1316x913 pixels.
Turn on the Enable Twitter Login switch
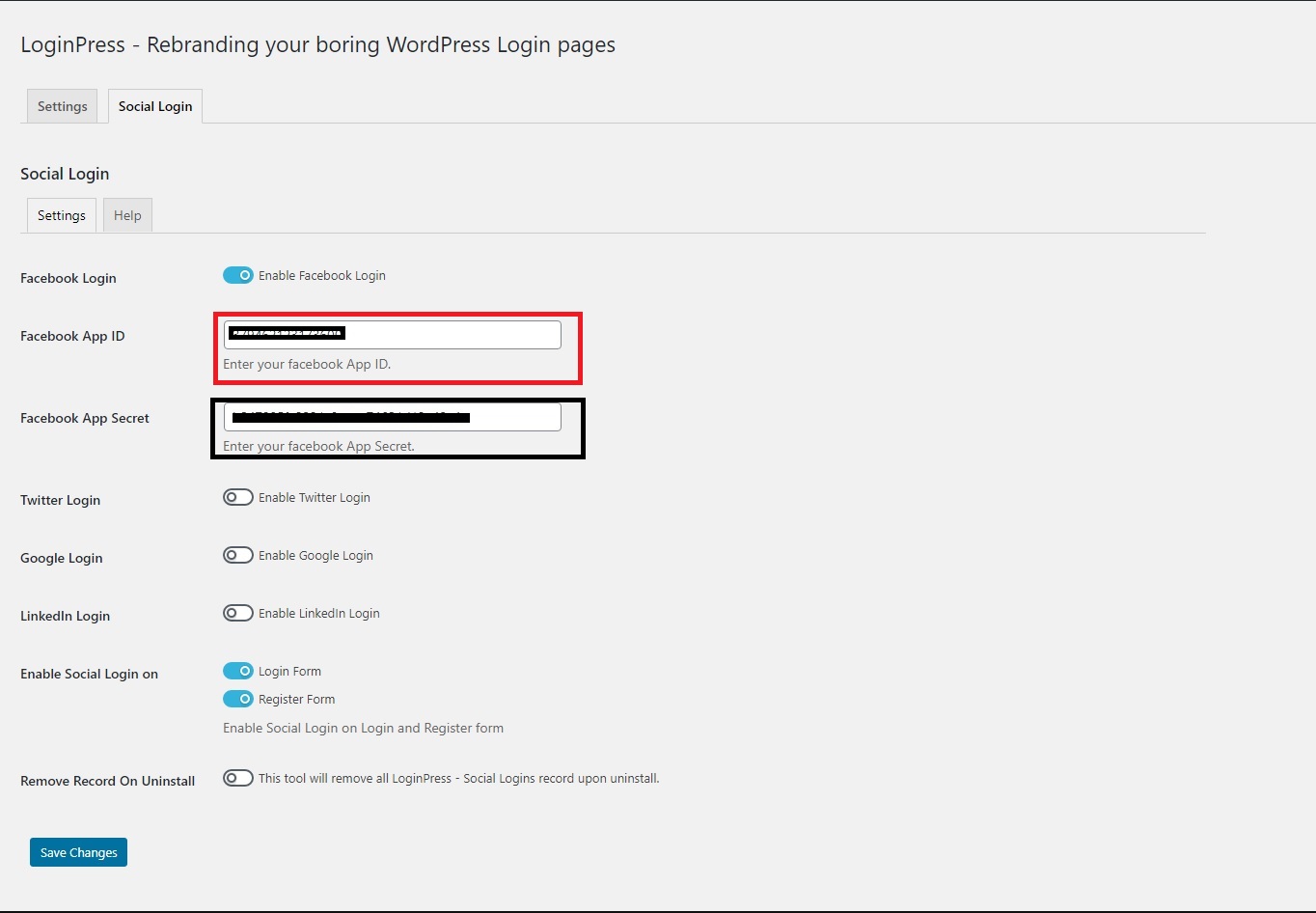(x=238, y=497)
